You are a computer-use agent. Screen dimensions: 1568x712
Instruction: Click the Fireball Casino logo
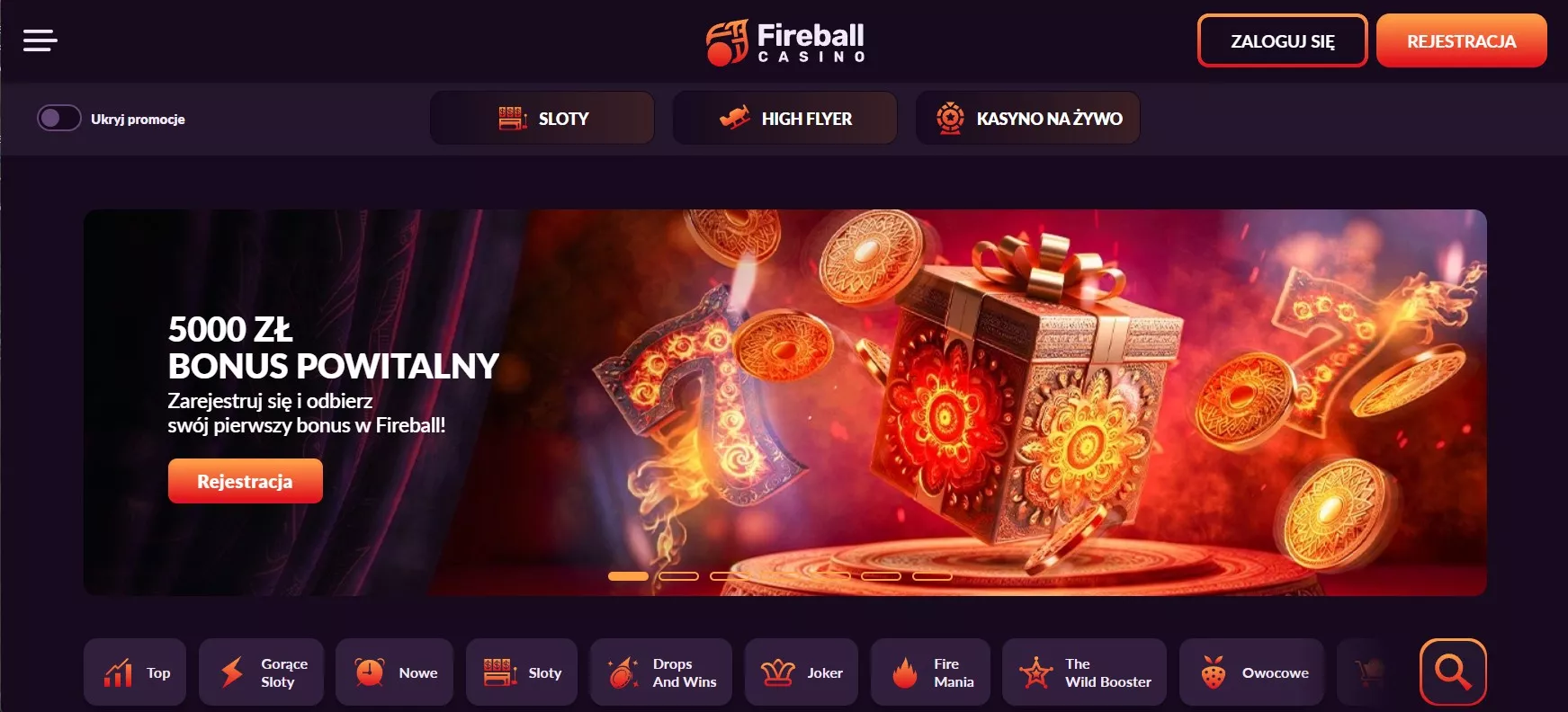785,42
